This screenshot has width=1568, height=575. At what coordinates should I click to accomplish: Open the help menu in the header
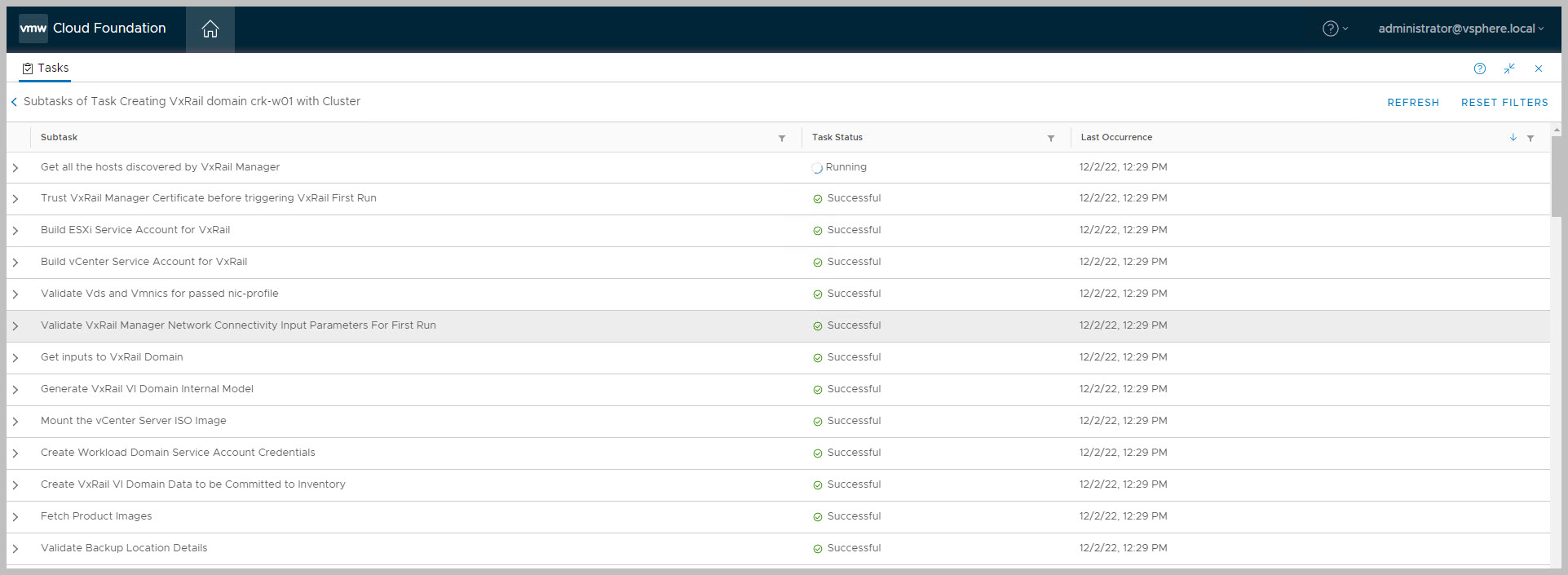pos(1334,29)
